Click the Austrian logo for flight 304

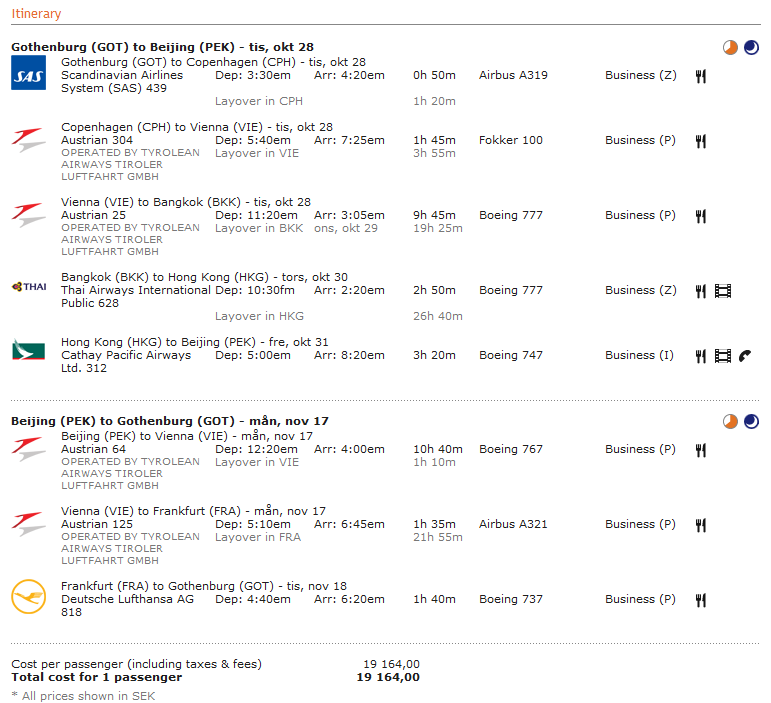coord(28,138)
